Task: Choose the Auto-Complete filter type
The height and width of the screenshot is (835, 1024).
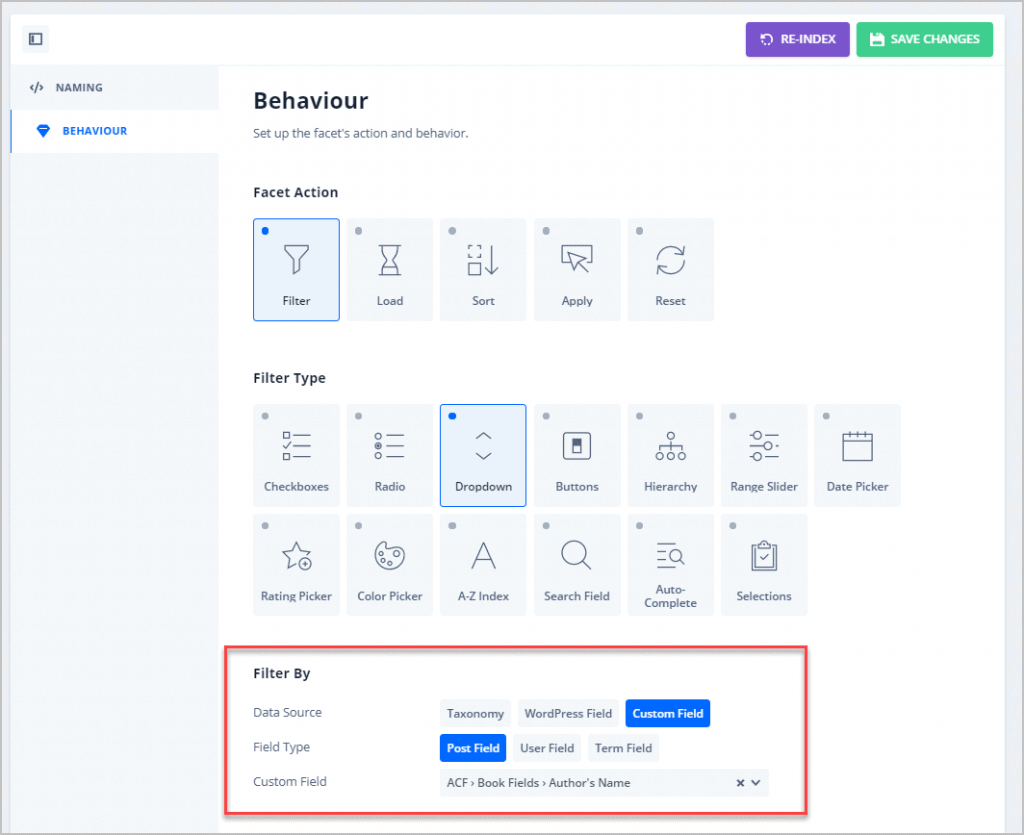Action: [670, 564]
